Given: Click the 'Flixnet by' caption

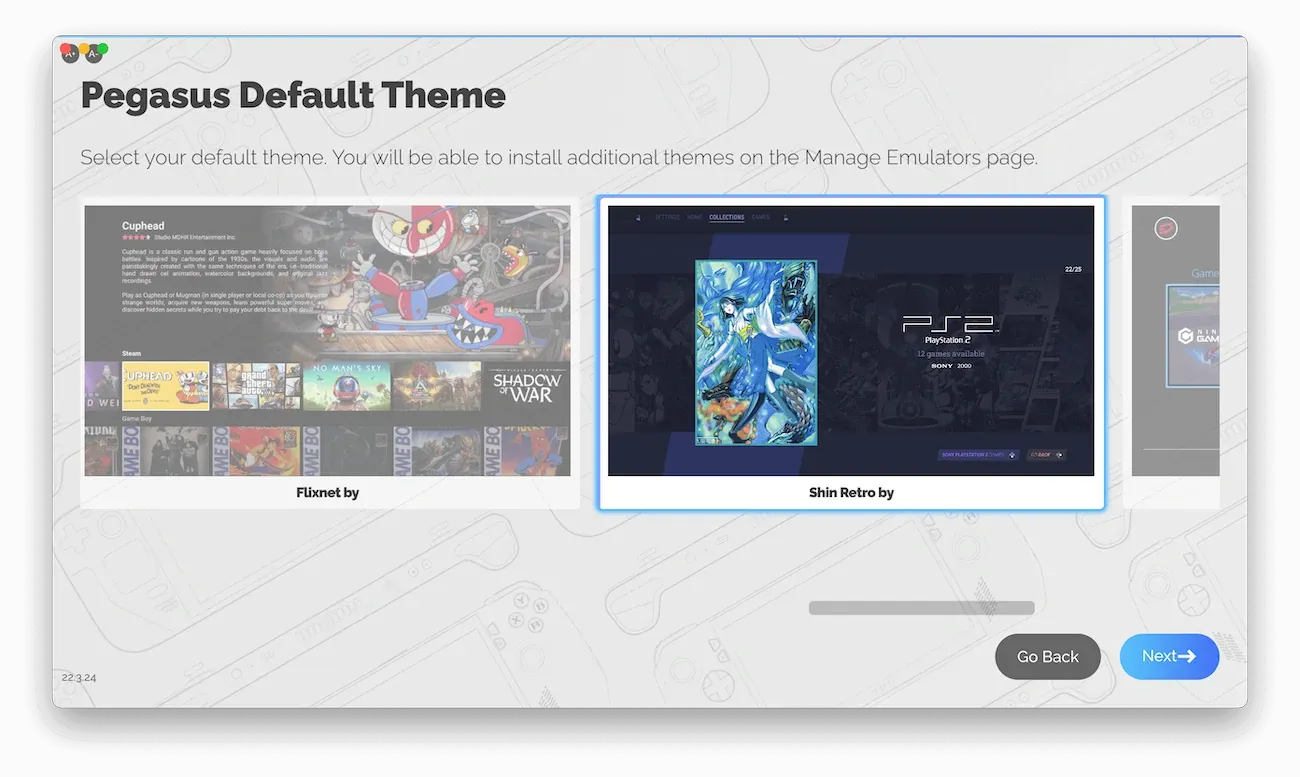Looking at the screenshot, I should (x=328, y=493).
